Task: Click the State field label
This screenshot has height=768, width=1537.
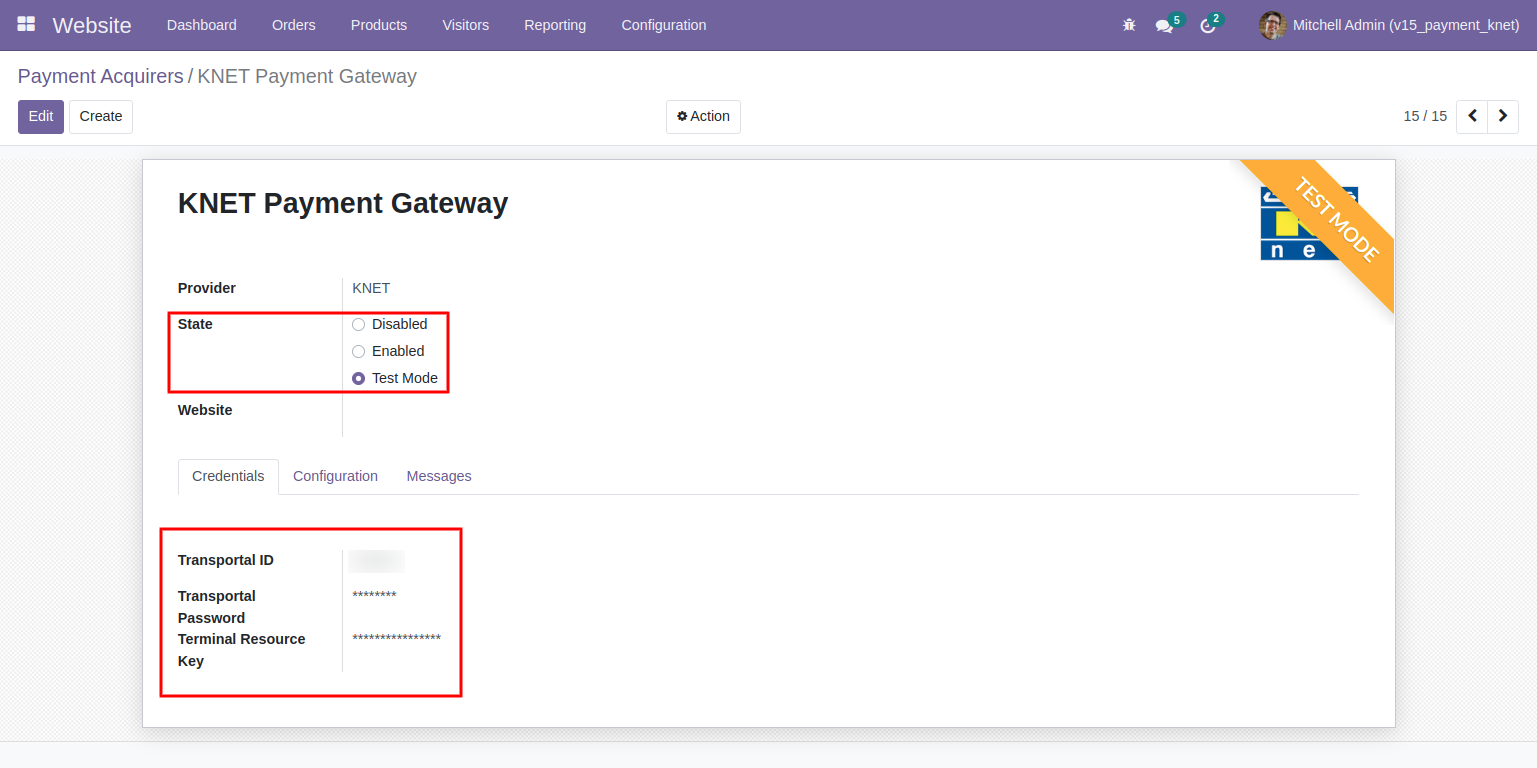Action: click(x=195, y=324)
